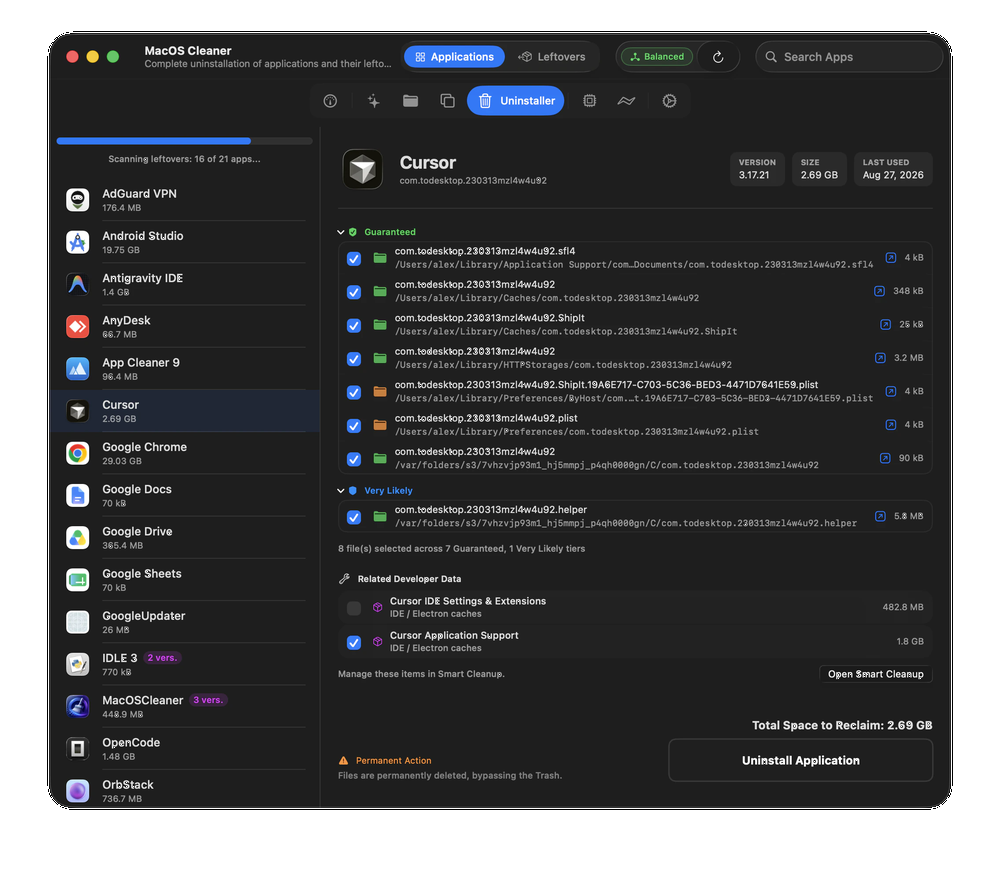Image resolution: width=1000 pixels, height=873 pixels.
Task: Select the sparkle cleanup icon in toolbar
Action: [373, 101]
